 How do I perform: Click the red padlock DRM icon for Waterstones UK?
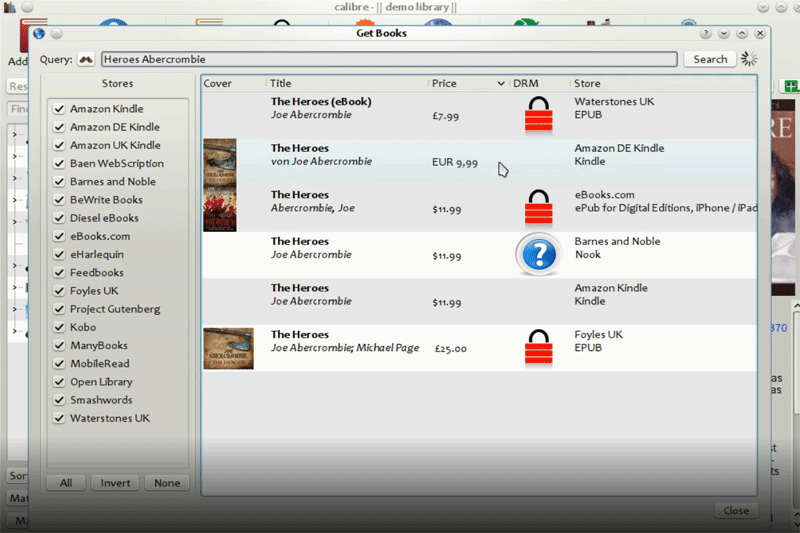tap(538, 116)
